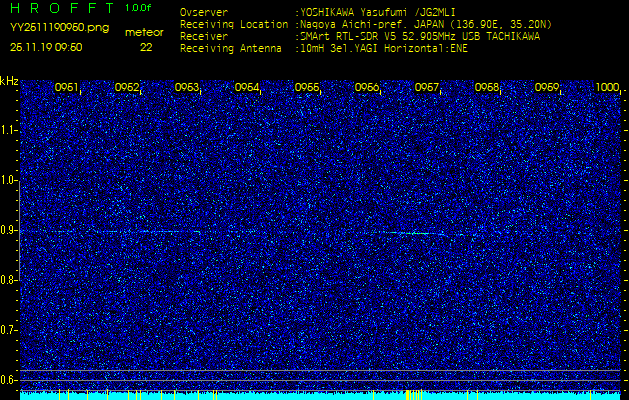Image resolution: width=629 pixels, height=400 pixels.
Task: Click the 0953 time tick label
Action: click(187, 87)
